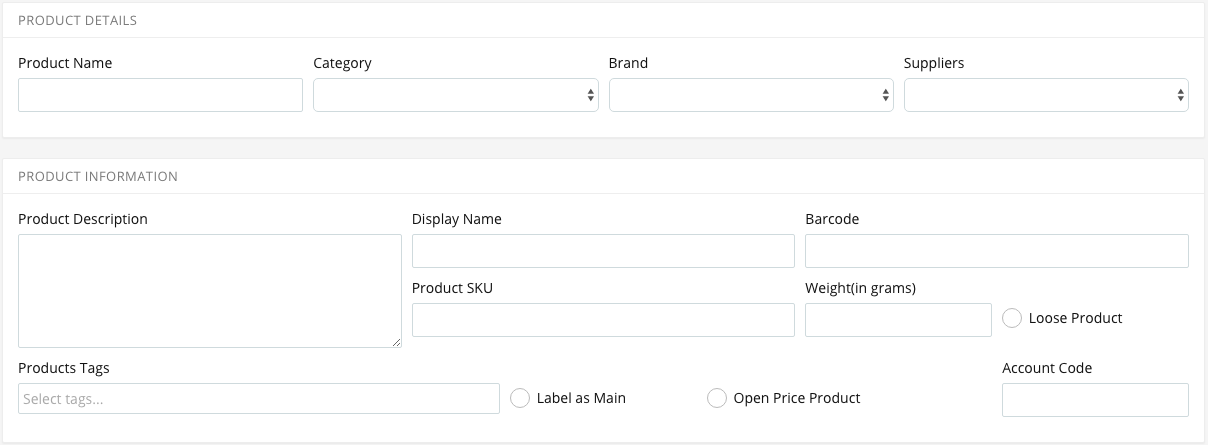Focus the Product Name text field
Image resolution: width=1208 pixels, height=445 pixels.
(x=160, y=95)
